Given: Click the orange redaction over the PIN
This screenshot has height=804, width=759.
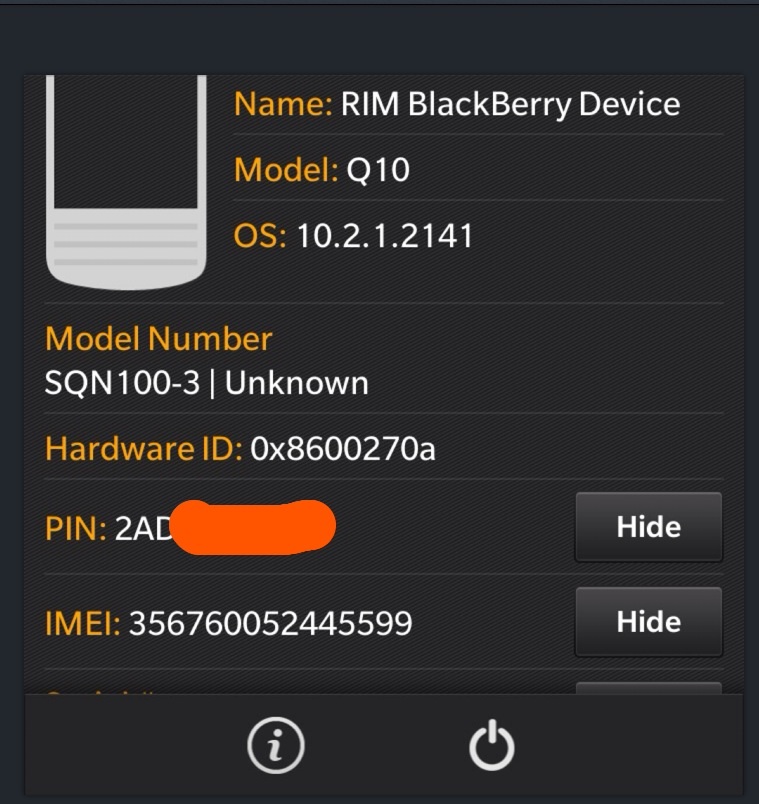Looking at the screenshot, I should (253, 527).
